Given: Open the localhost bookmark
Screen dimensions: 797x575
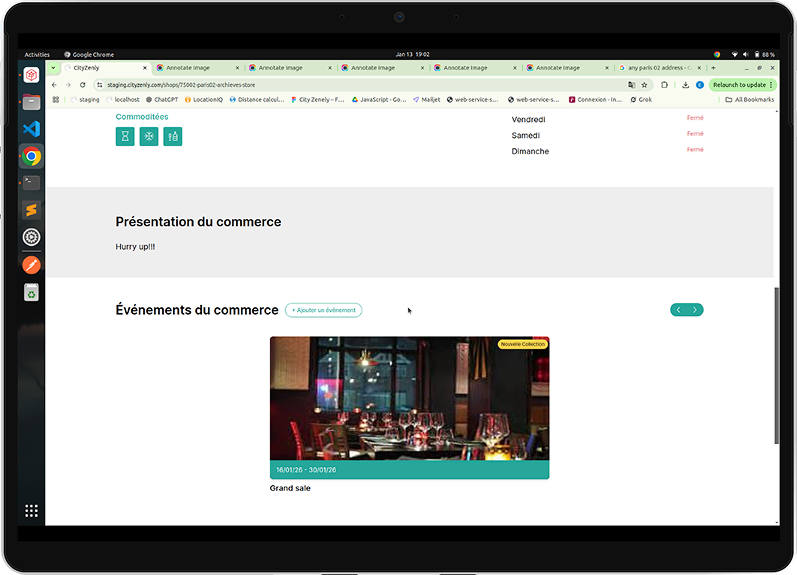Looking at the screenshot, I should click(x=123, y=100).
